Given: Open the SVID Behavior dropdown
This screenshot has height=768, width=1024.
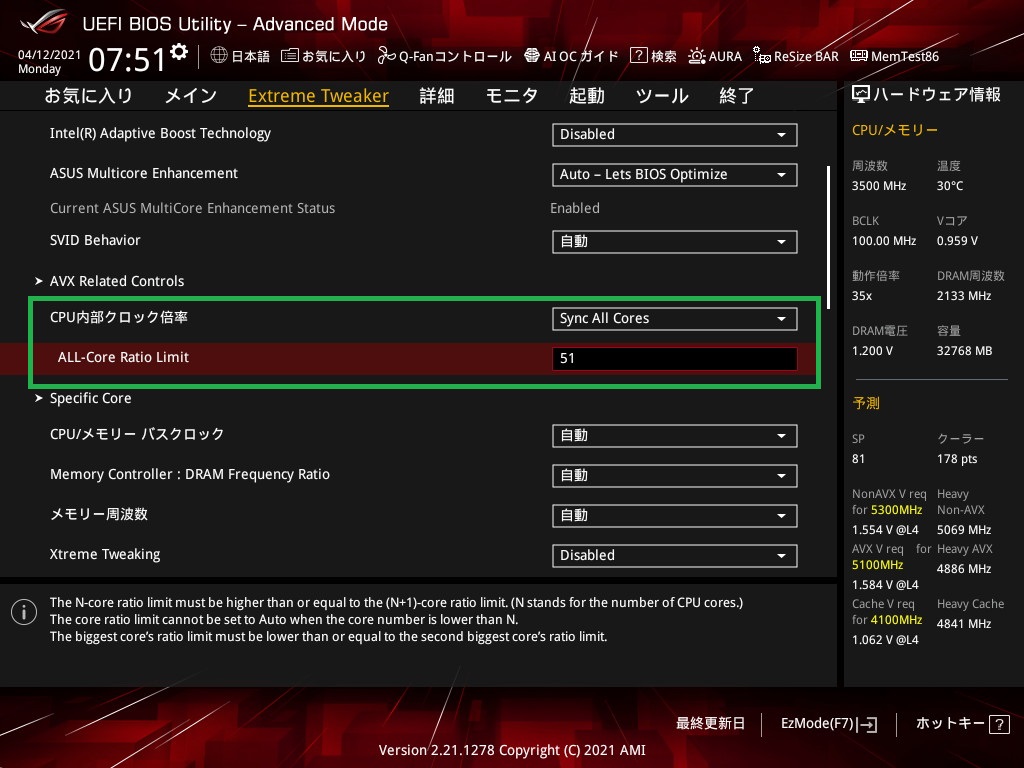Looking at the screenshot, I should tap(674, 242).
